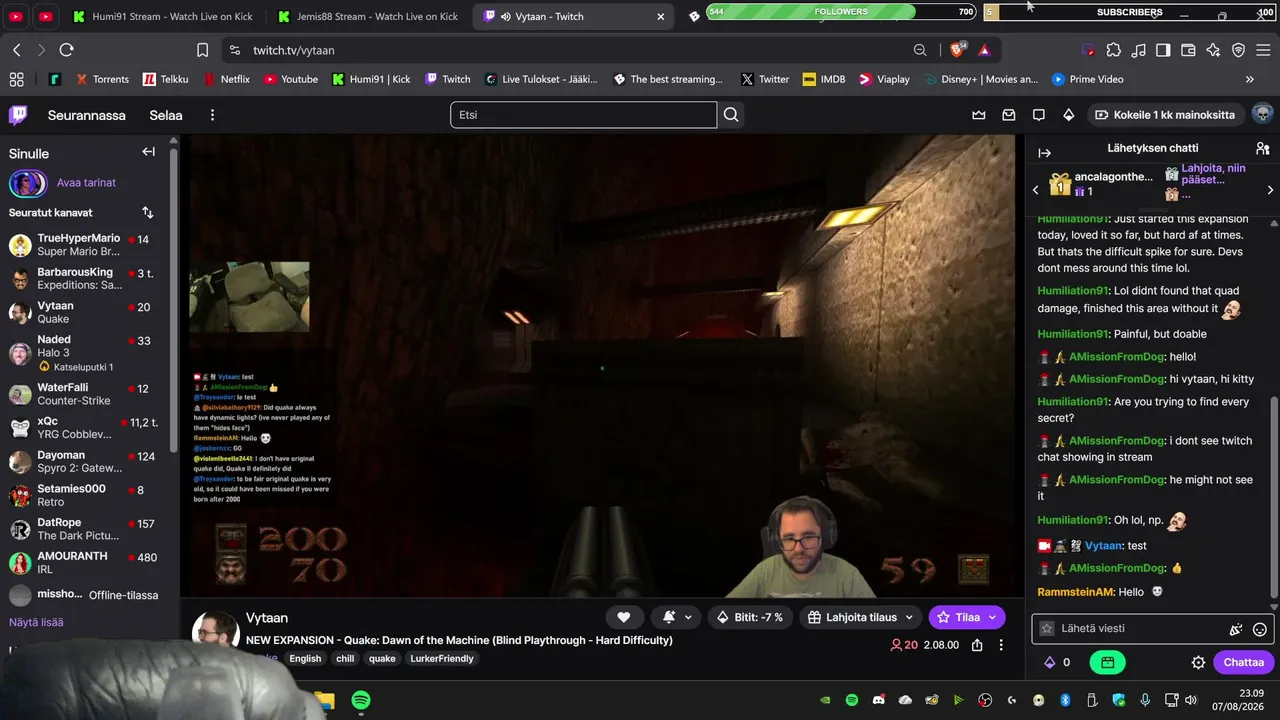Expand Näytä lisää followed channels
Screen dimensions: 1280x720
click(x=36, y=622)
